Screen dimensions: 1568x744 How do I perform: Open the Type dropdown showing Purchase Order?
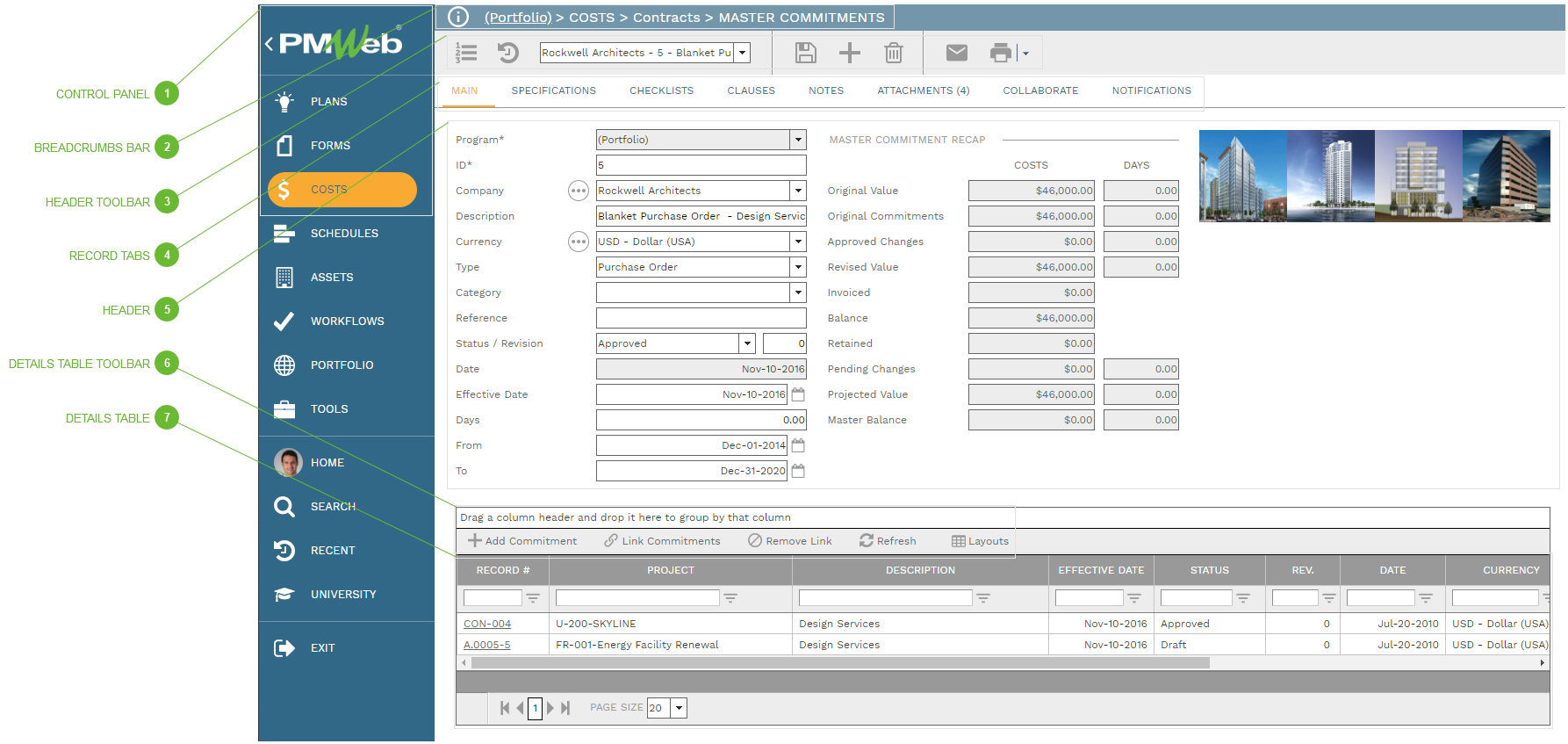[x=797, y=267]
